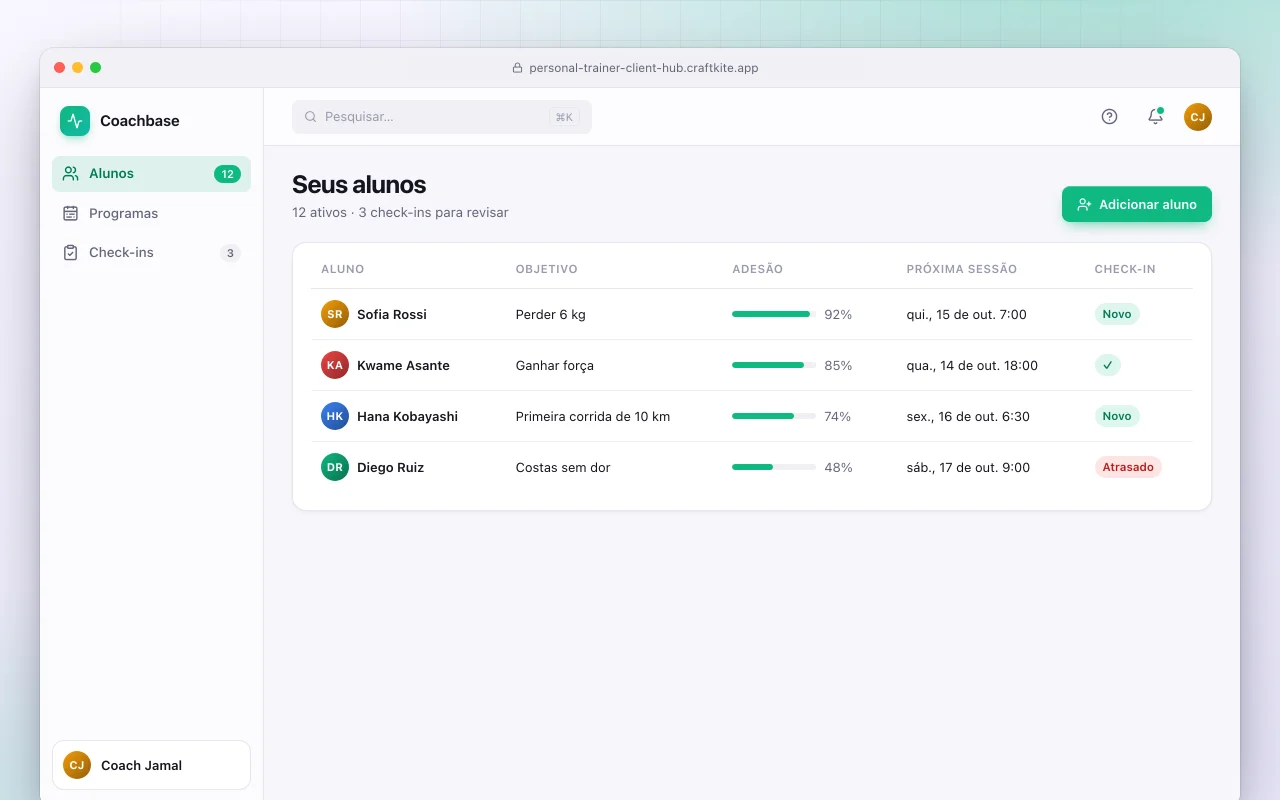
Task: Click the Novo badge for Sofia Rossi
Action: point(1117,314)
